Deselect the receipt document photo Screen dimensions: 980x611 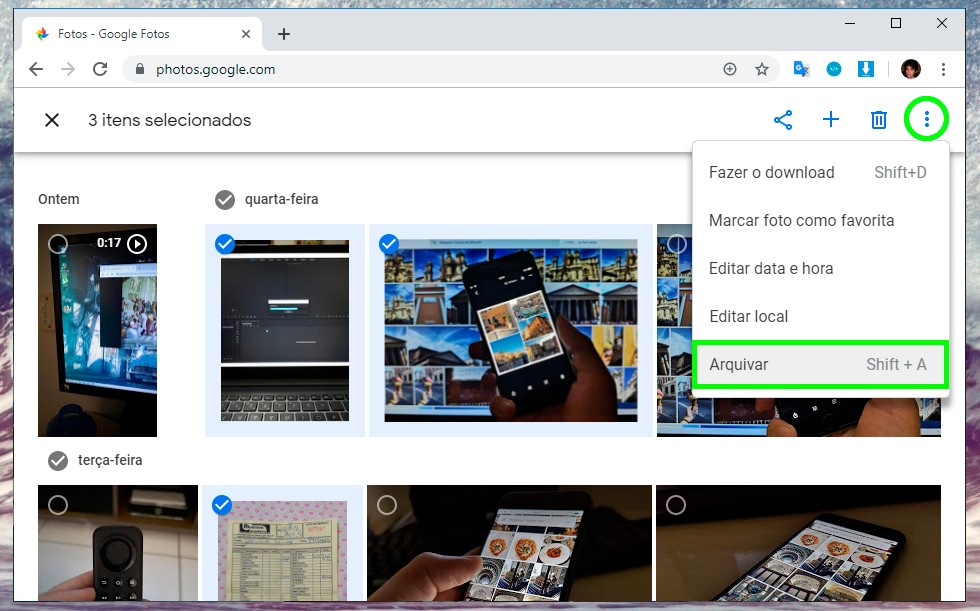pyautogui.click(x=222, y=505)
